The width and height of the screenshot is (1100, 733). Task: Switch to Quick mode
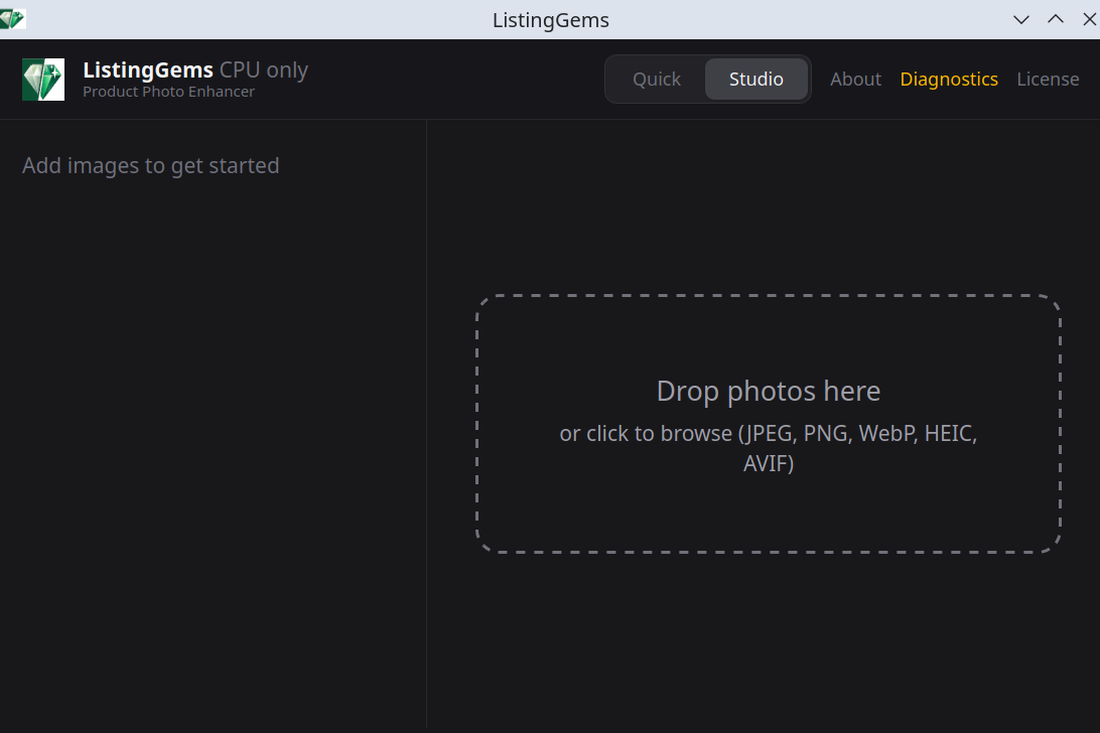pyautogui.click(x=657, y=79)
